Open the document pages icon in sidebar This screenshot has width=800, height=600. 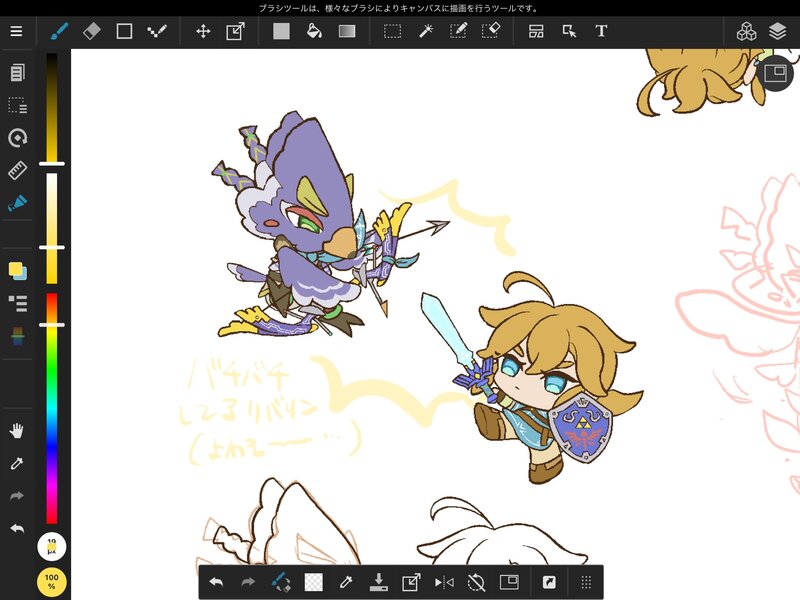(x=17, y=72)
